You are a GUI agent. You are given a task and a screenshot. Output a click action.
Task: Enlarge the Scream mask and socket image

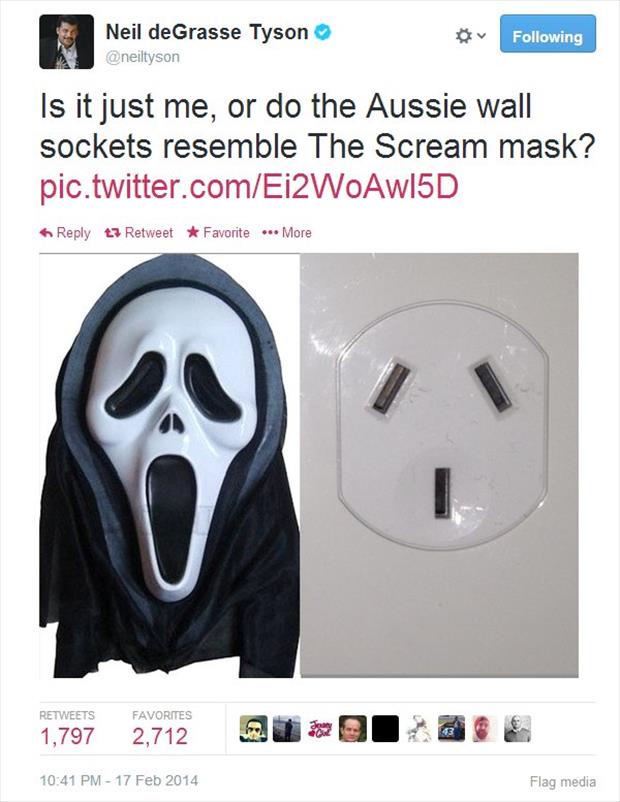309,465
